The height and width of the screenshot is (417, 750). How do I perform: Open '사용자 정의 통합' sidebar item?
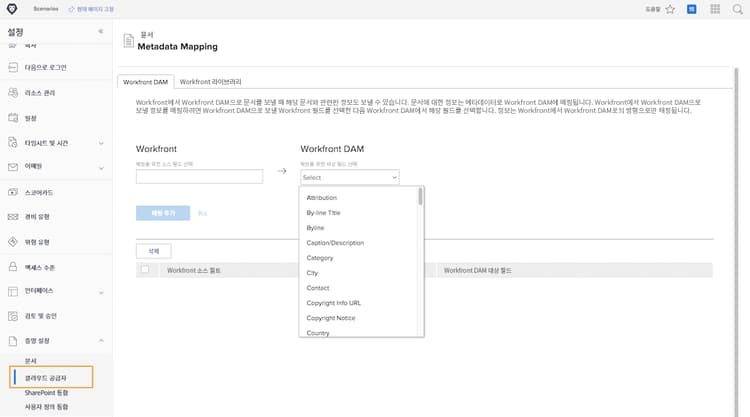tap(46, 407)
